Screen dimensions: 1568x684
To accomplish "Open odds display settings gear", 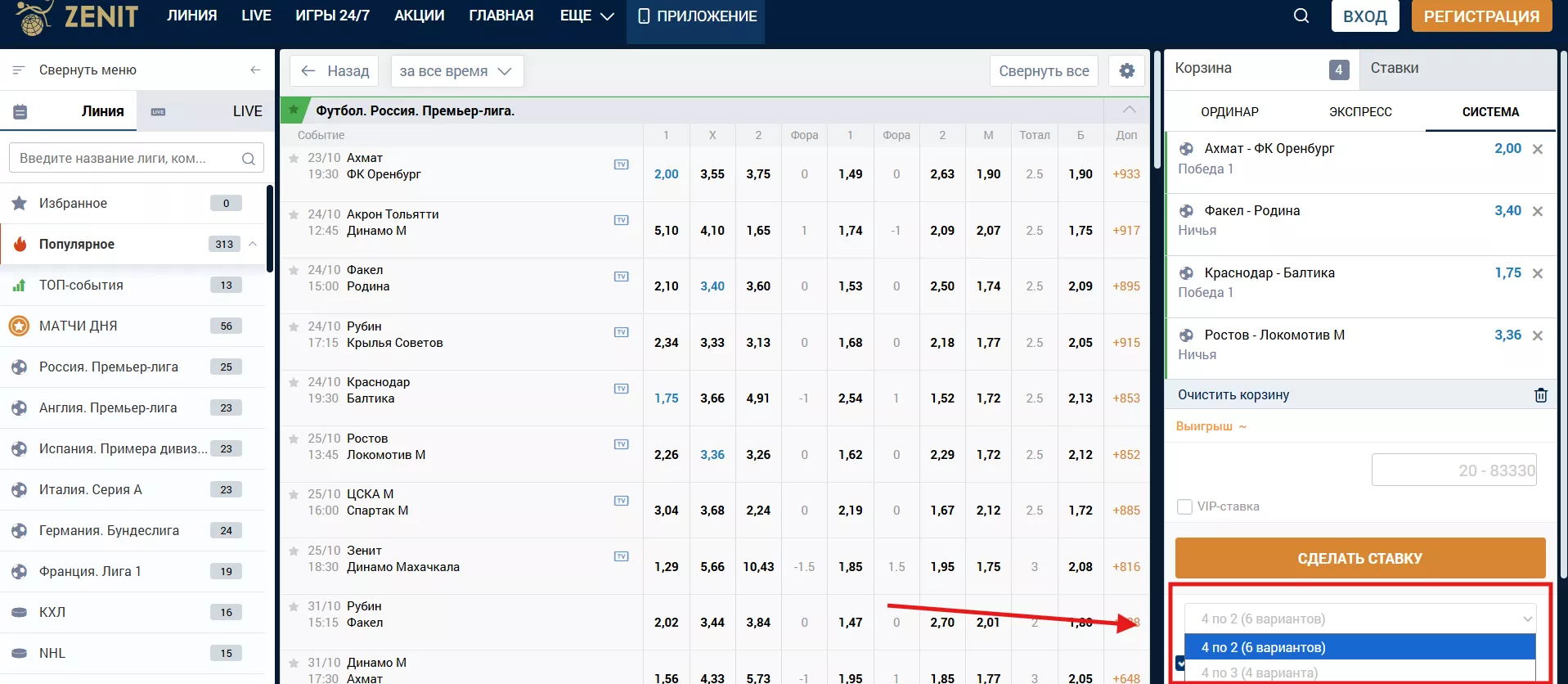I will tap(1126, 71).
